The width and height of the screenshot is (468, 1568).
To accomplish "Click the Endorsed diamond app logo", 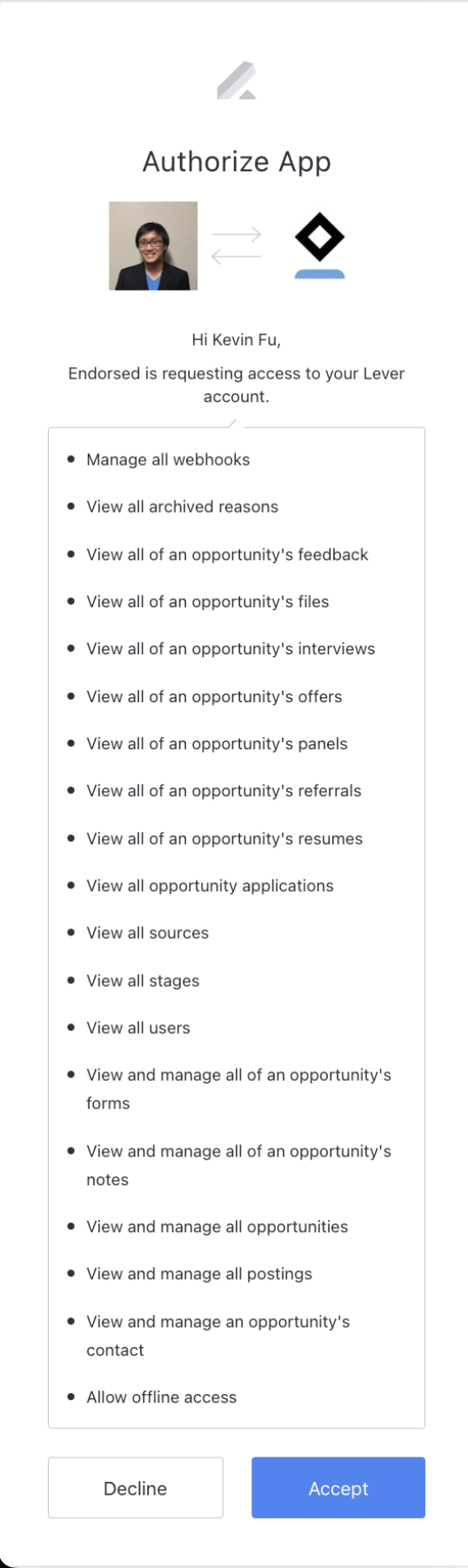I will tap(319, 245).
